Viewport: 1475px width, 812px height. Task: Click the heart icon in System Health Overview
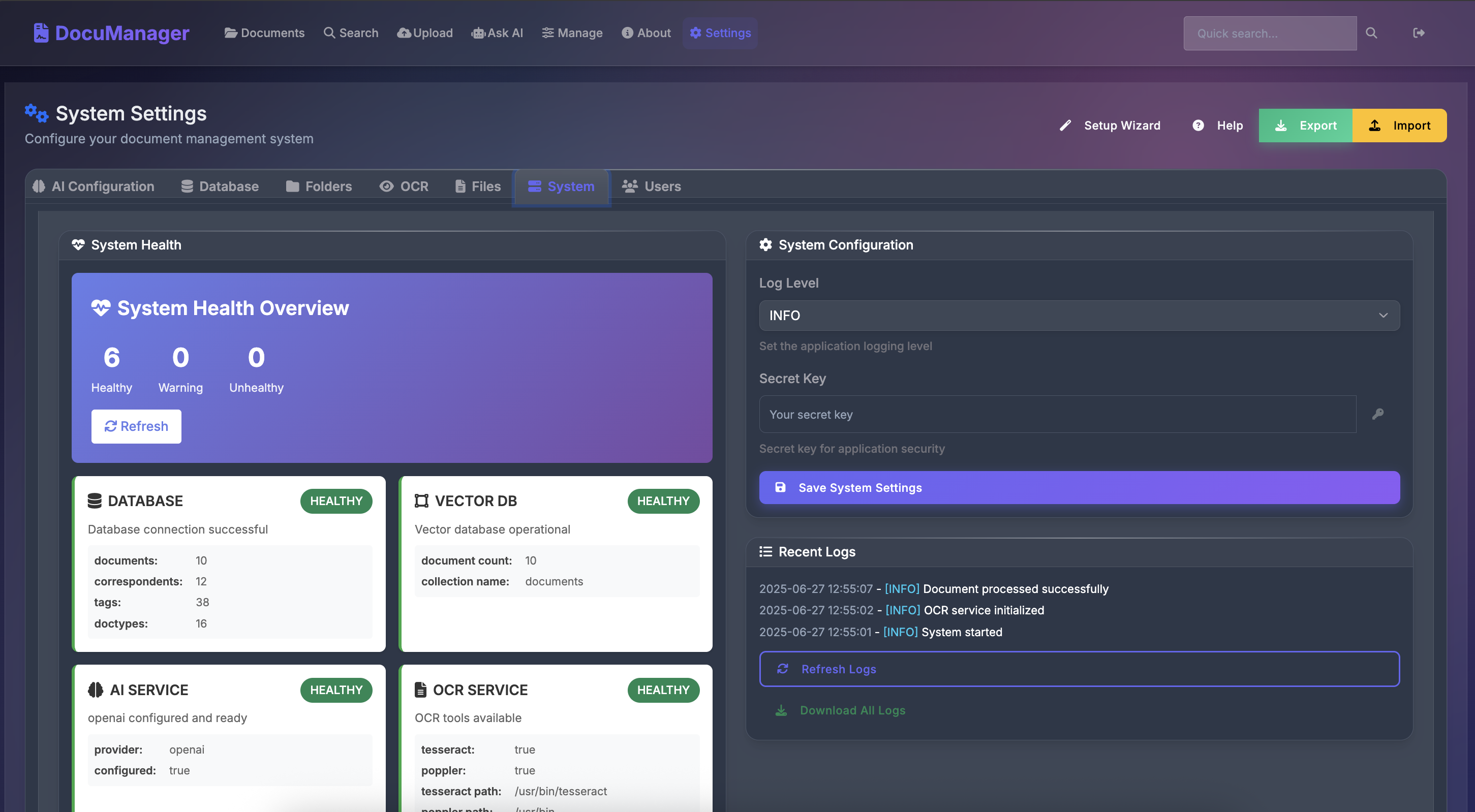[x=101, y=308]
